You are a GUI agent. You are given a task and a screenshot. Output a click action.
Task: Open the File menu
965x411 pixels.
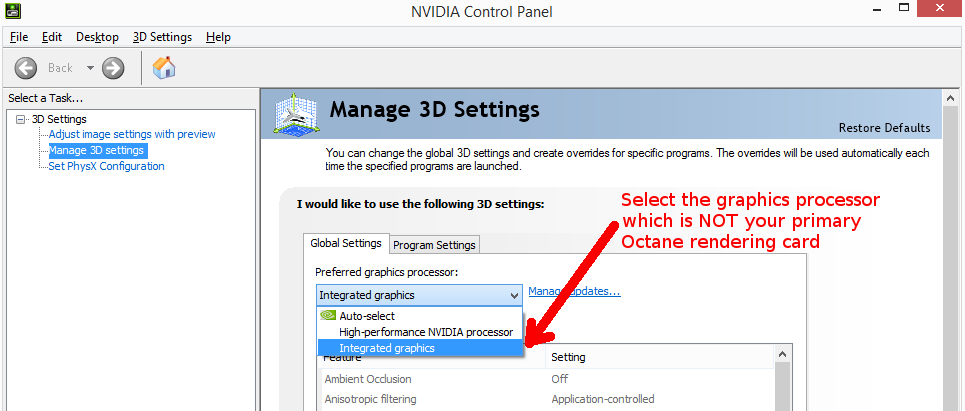(19, 37)
